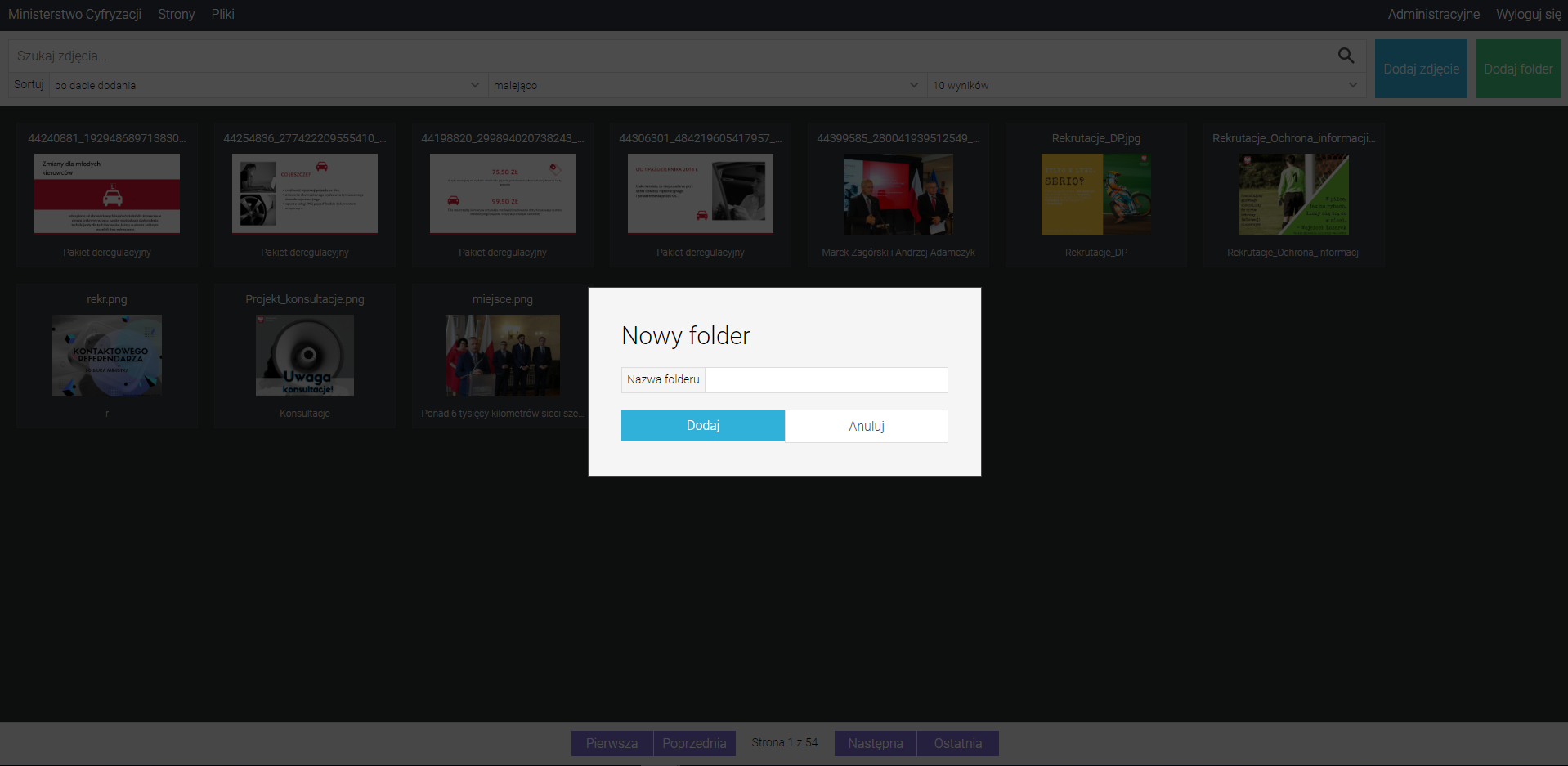Open the Strony menu item
The width and height of the screenshot is (1568, 766).
(x=177, y=14)
